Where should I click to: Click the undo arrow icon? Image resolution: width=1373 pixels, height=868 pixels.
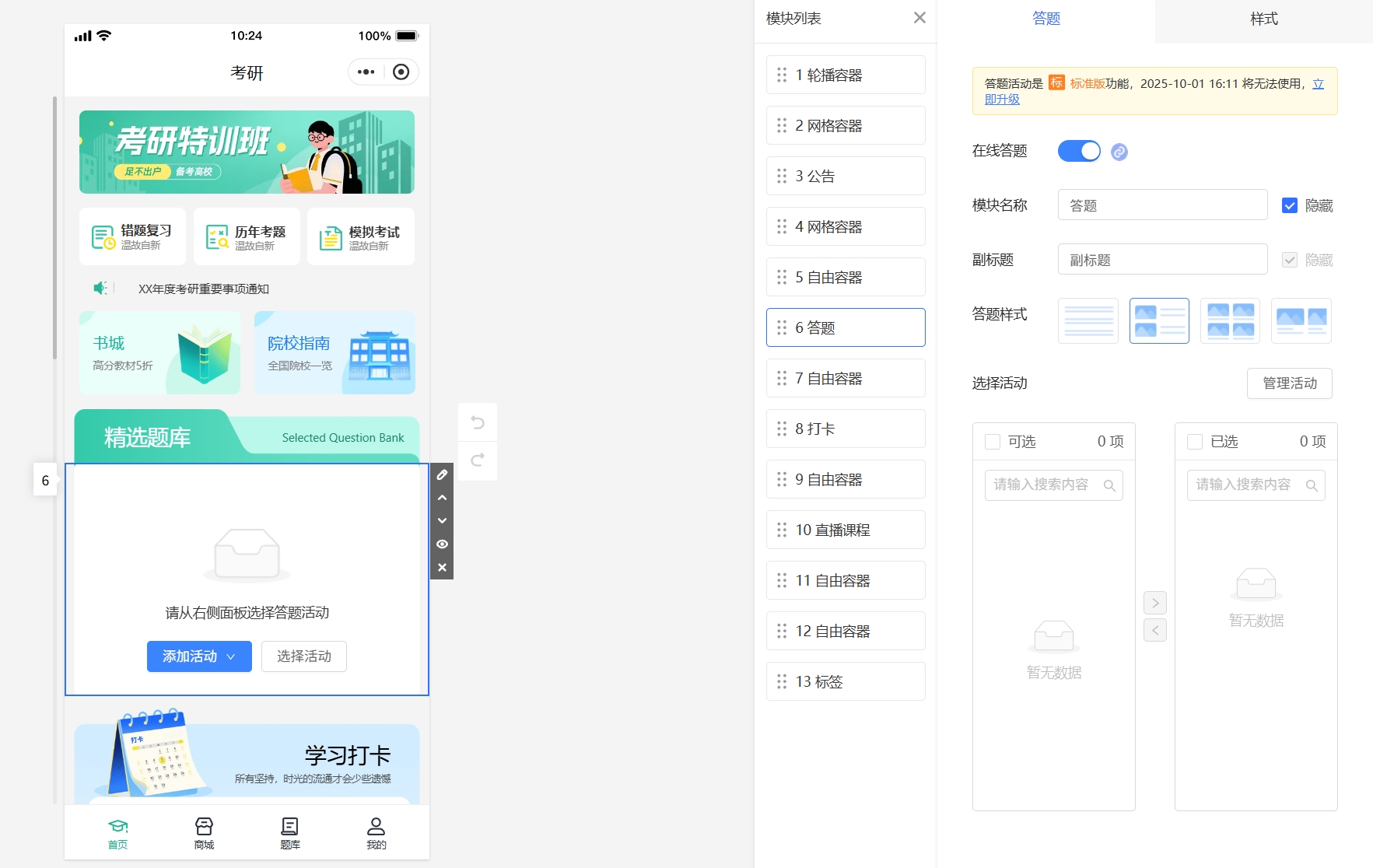pos(478,422)
